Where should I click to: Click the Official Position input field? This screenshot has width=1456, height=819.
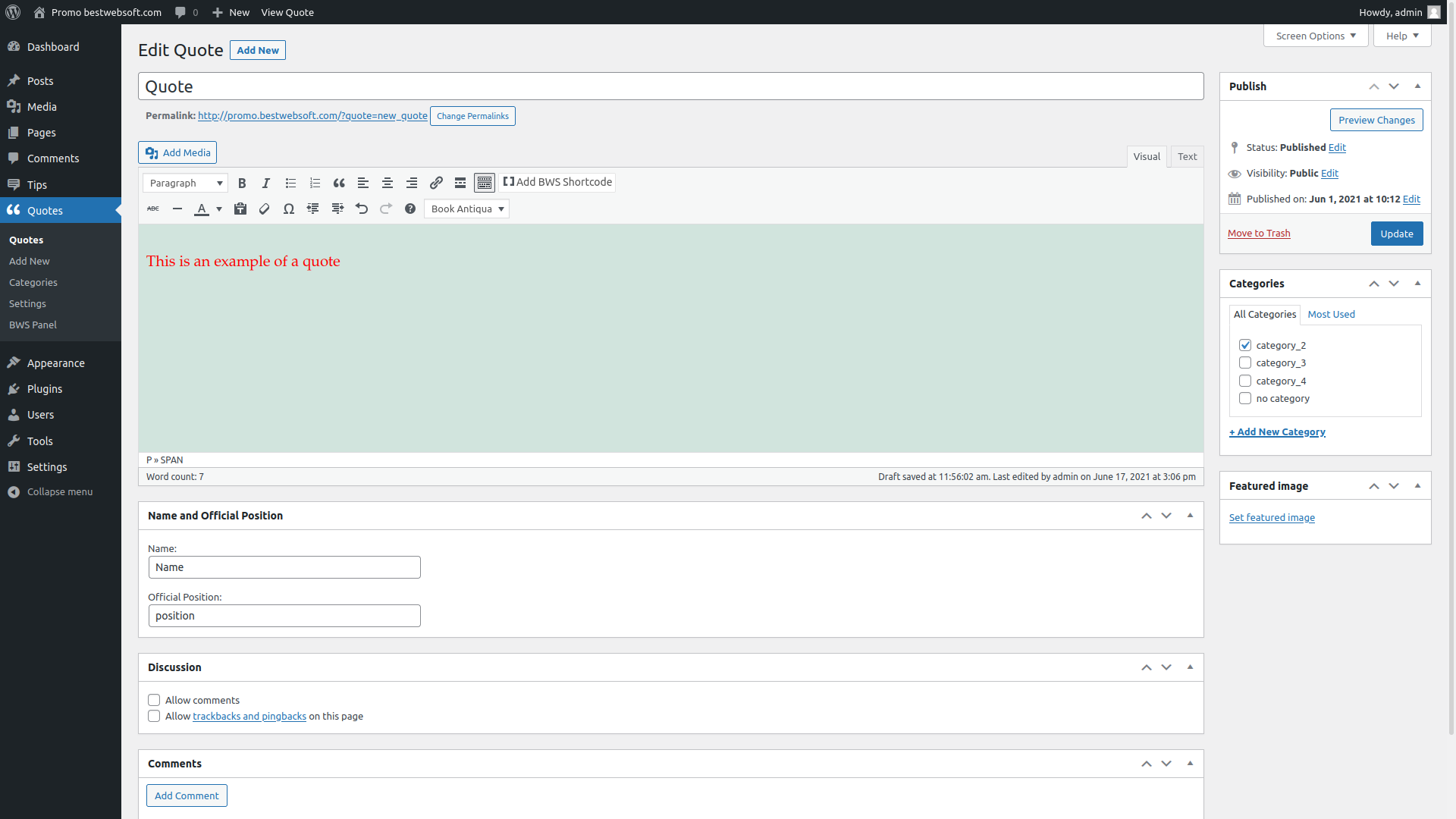click(x=284, y=616)
